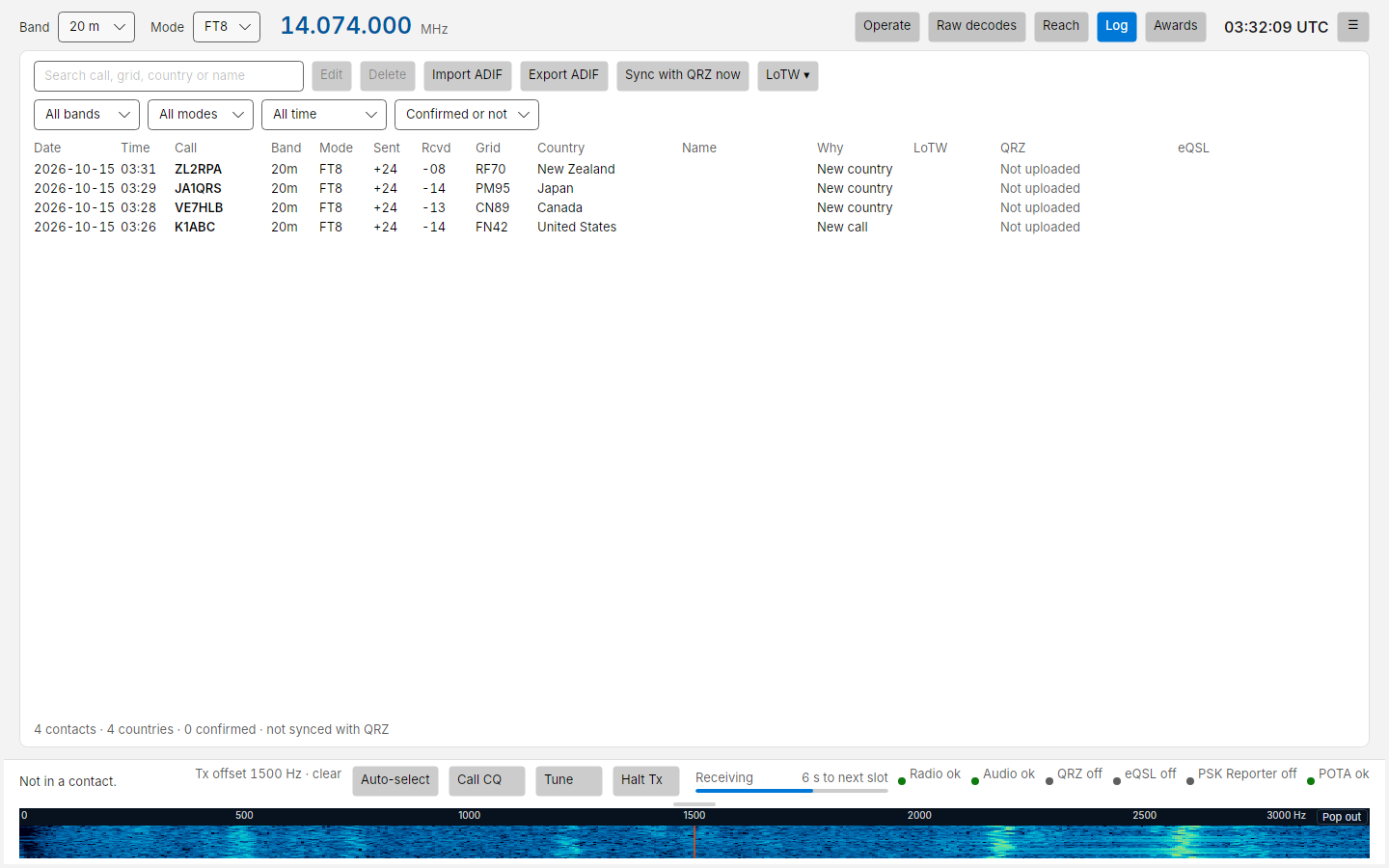The image size is (1389, 868).
Task: Switch to the Operate tab
Action: (x=886, y=26)
